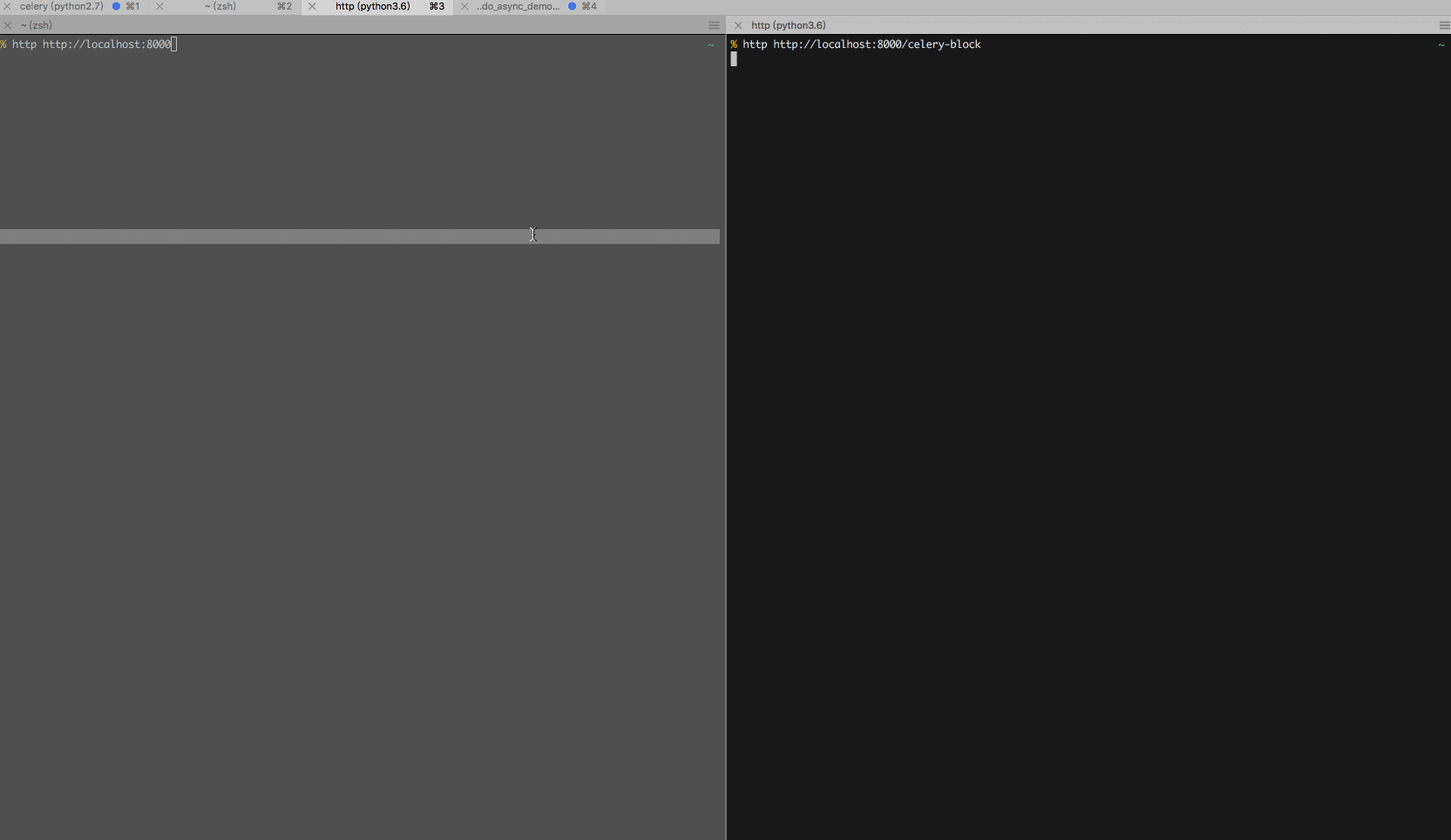Select the ~ (zsh) tab
This screenshot has width=1451, height=840.
[220, 6]
